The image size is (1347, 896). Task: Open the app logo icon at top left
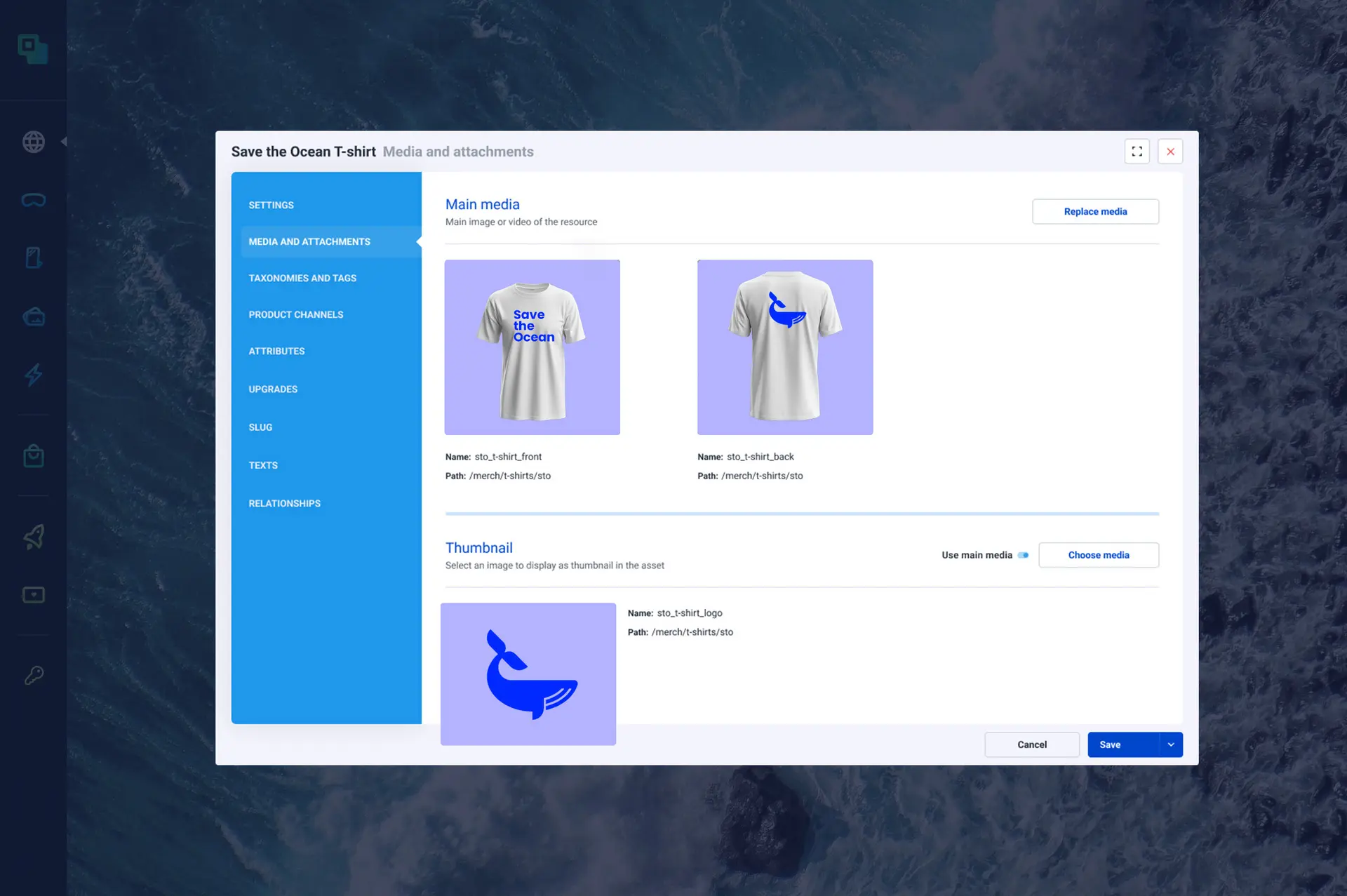(x=33, y=48)
